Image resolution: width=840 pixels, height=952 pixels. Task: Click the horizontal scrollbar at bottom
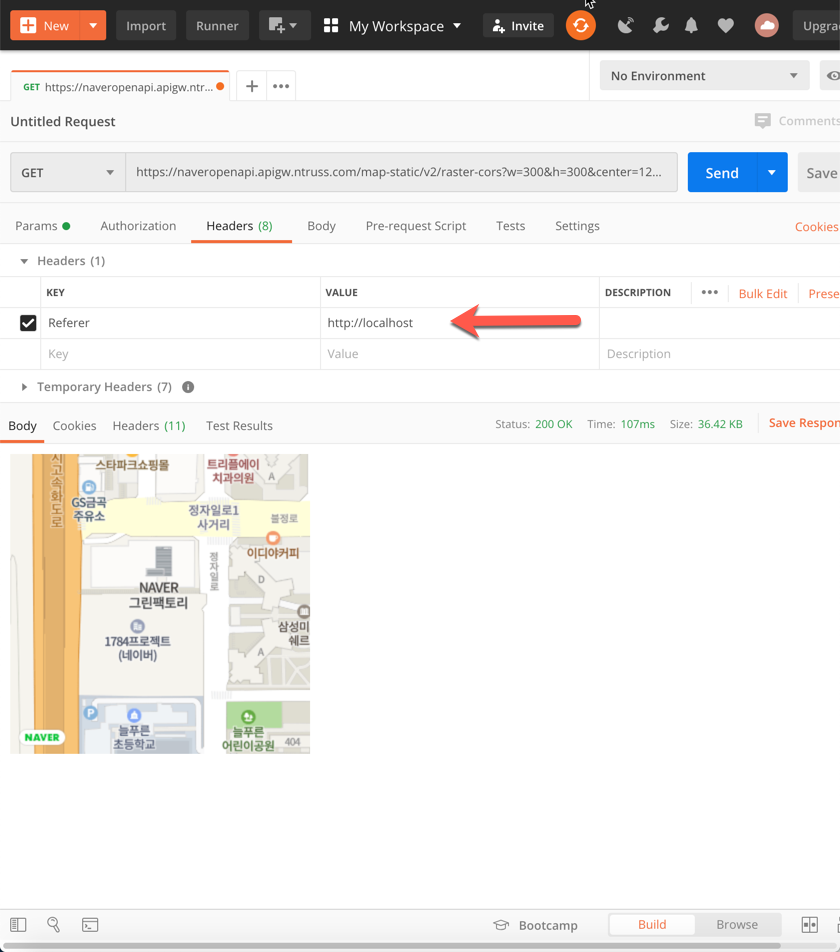392,946
